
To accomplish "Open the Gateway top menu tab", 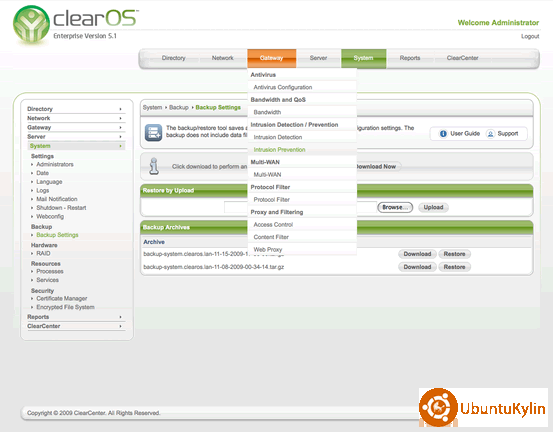I will coord(272,58).
